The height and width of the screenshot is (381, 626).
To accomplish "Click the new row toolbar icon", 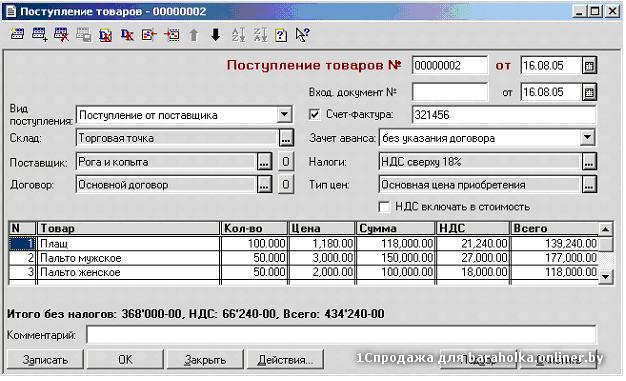I will [x=17, y=35].
